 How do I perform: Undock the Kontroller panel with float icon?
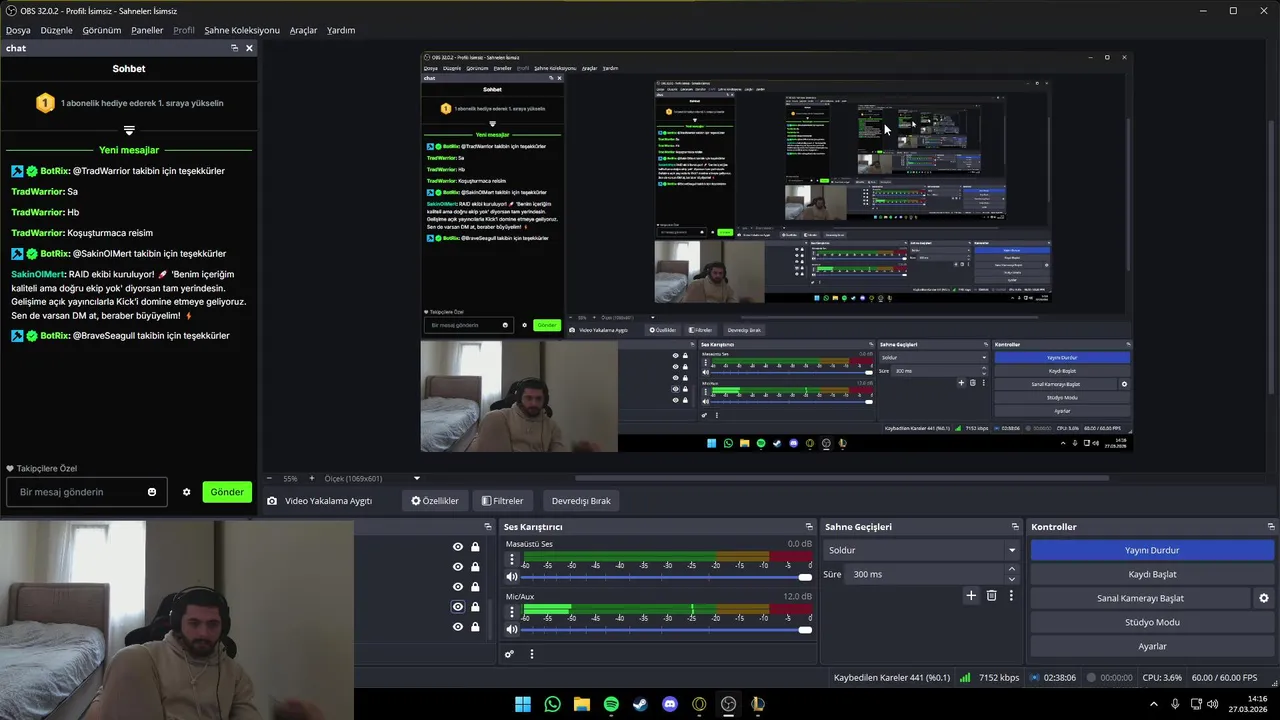[x=1271, y=527]
